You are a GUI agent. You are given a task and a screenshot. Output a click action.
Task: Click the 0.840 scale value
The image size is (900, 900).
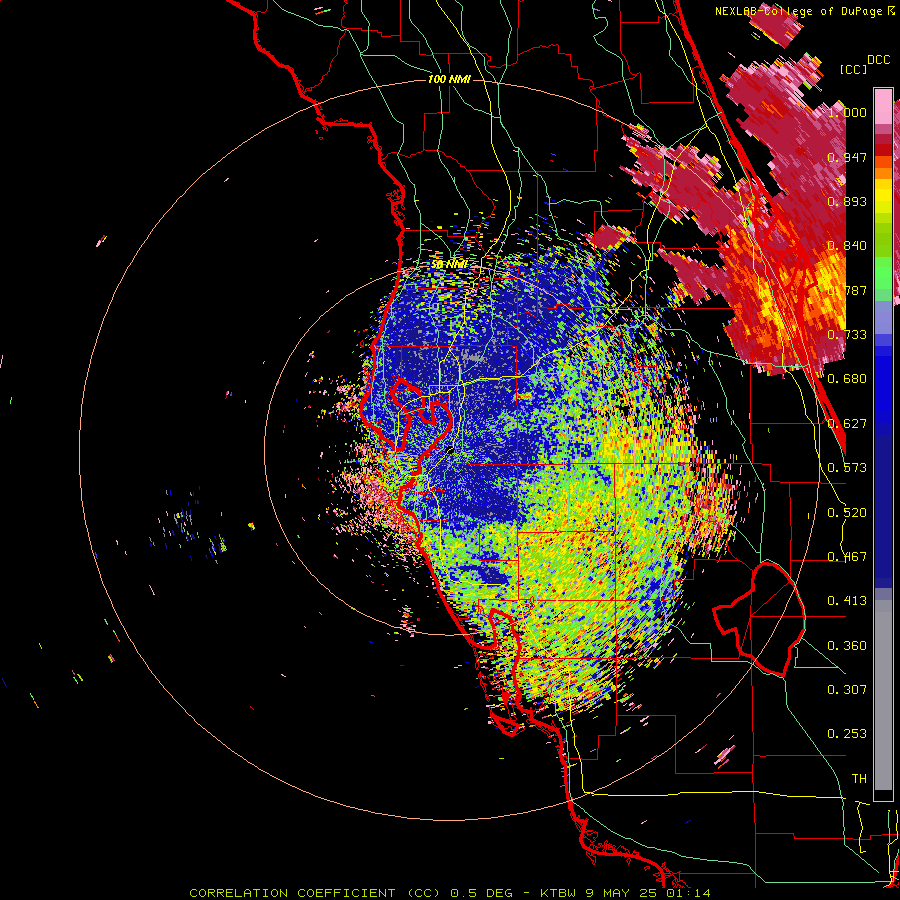coord(847,246)
